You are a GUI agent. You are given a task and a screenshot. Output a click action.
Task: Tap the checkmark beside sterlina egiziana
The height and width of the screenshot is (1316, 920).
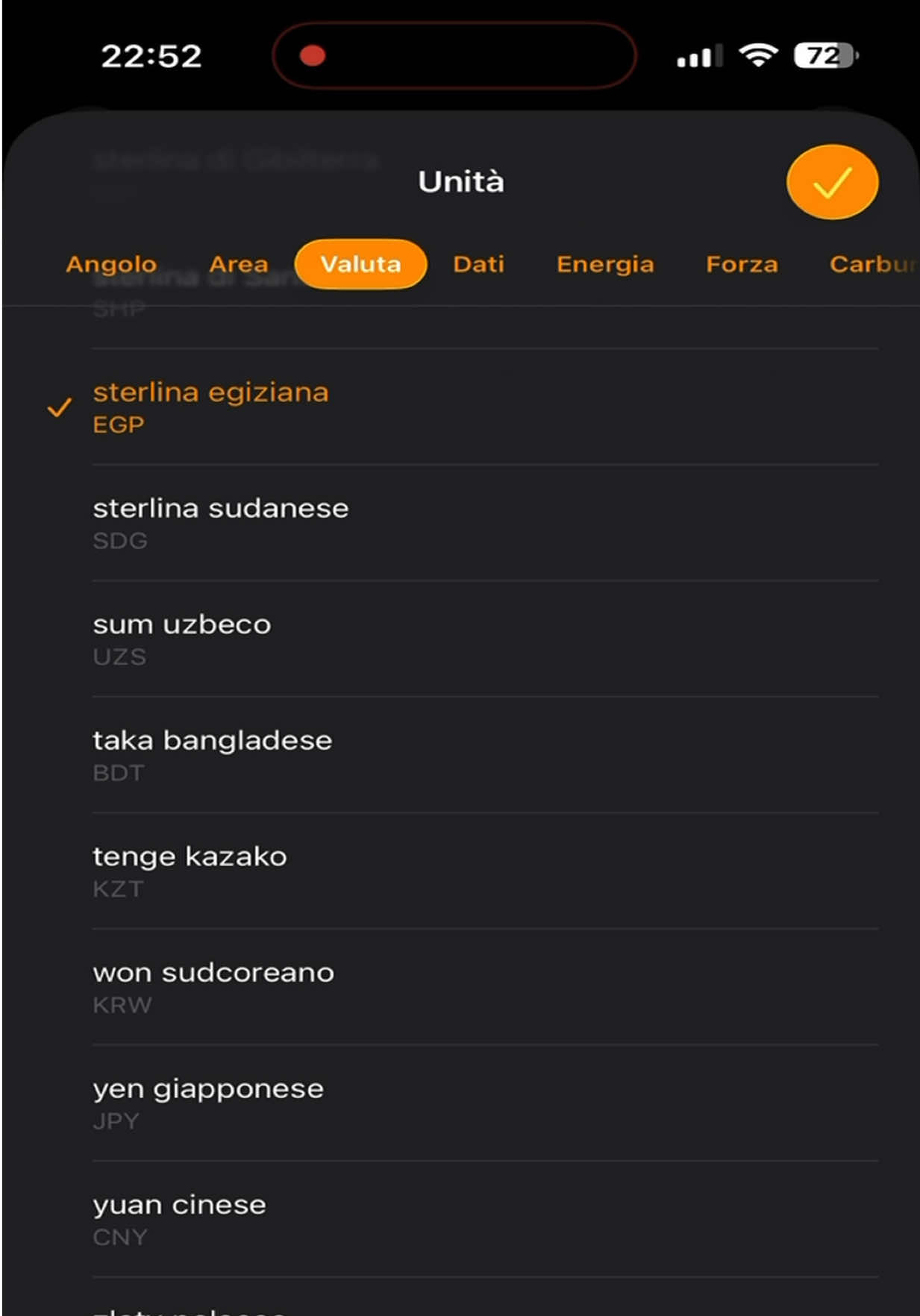pyautogui.click(x=59, y=407)
